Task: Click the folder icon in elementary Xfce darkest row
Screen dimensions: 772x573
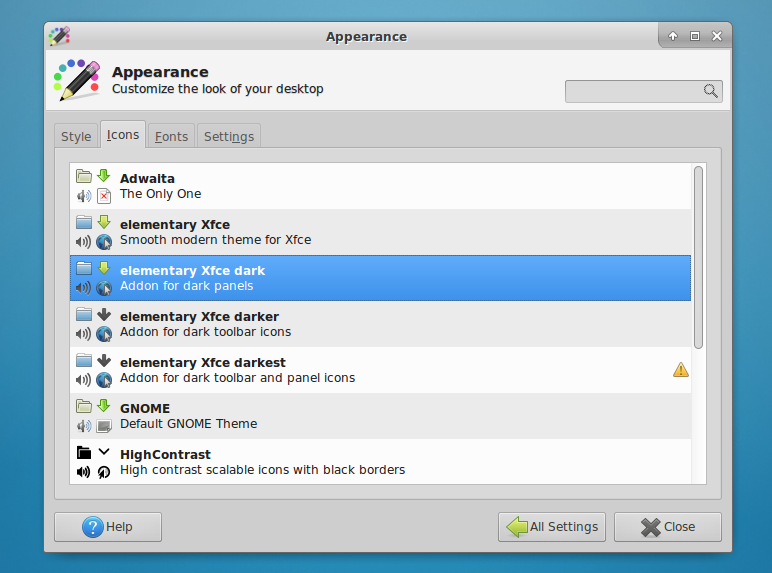Action: pyautogui.click(x=84, y=360)
